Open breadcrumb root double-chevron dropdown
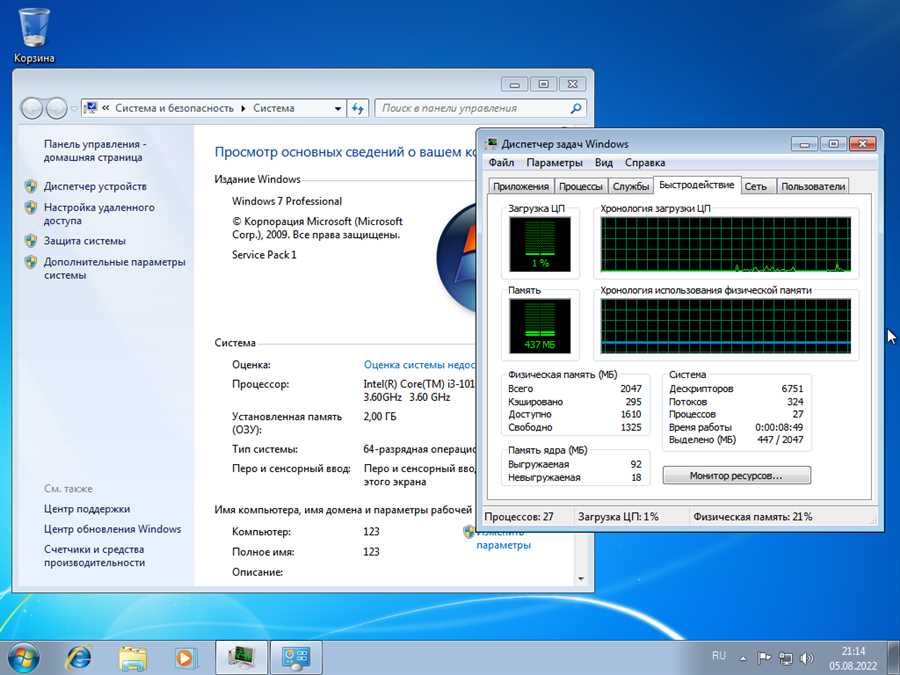The width and height of the screenshot is (900, 675). pyautogui.click(x=106, y=108)
